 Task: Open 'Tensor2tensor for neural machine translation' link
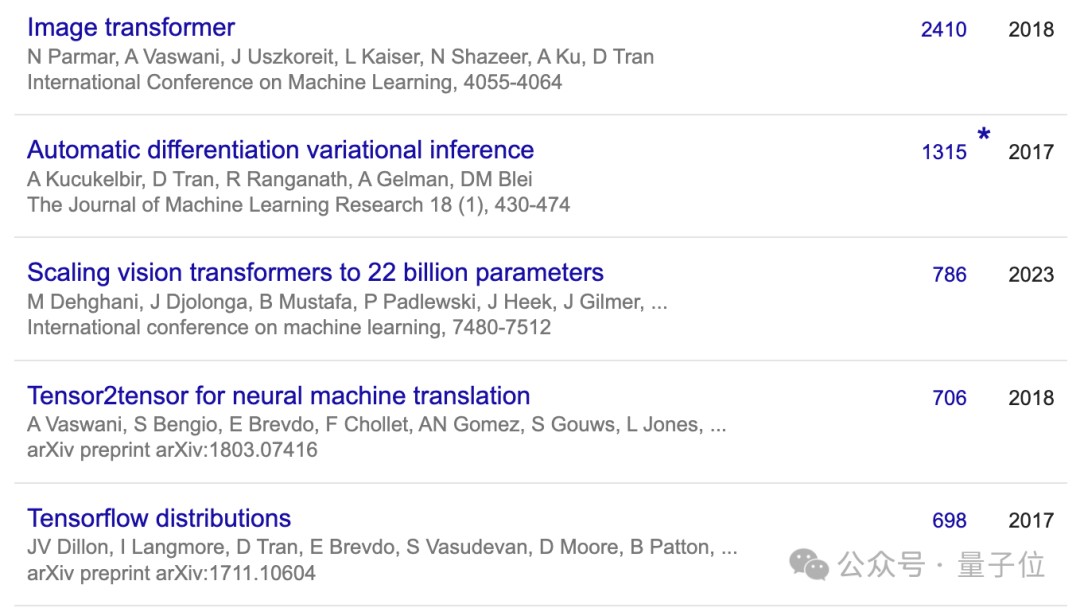278,396
